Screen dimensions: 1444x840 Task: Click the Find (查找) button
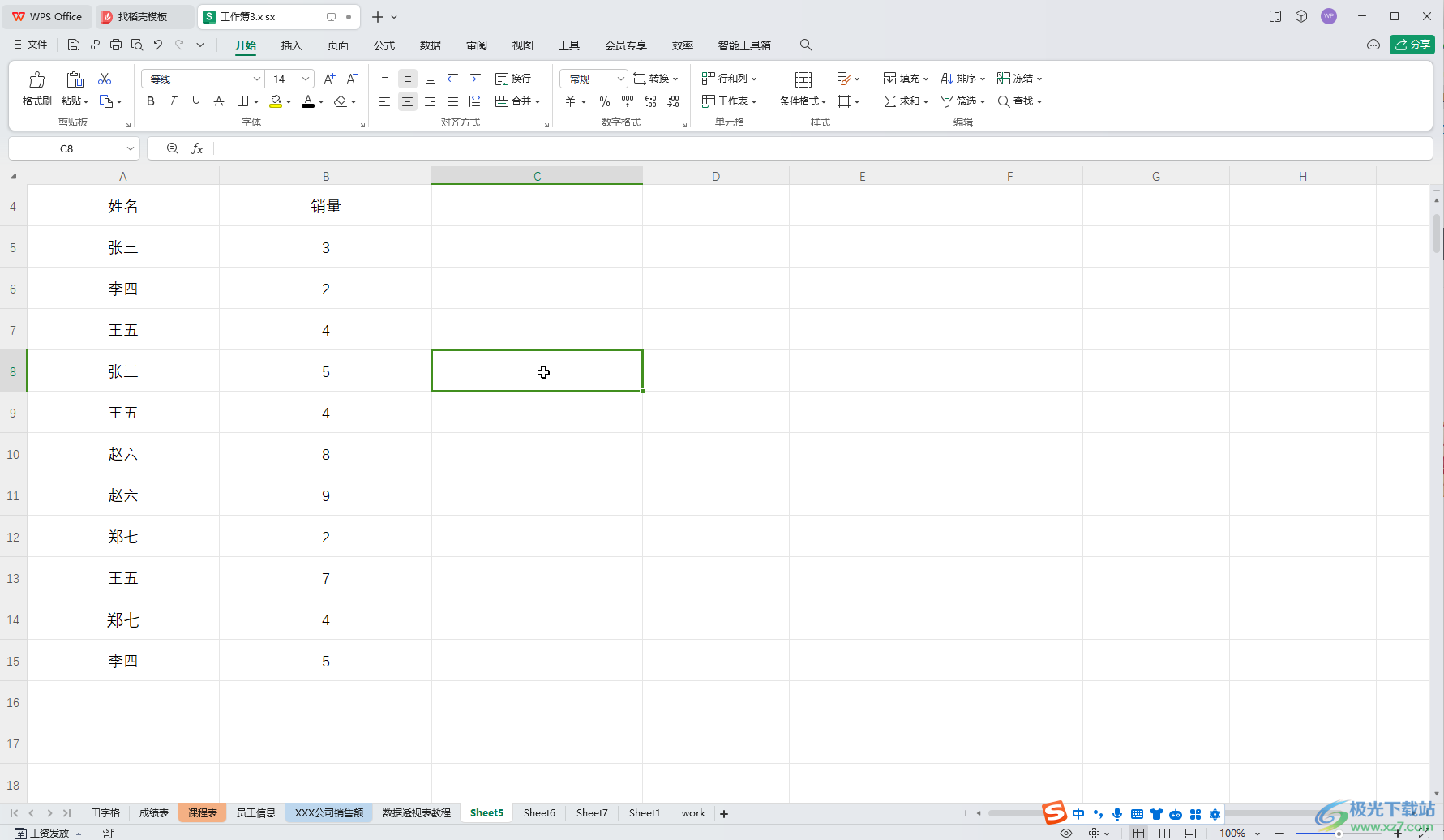[1019, 101]
